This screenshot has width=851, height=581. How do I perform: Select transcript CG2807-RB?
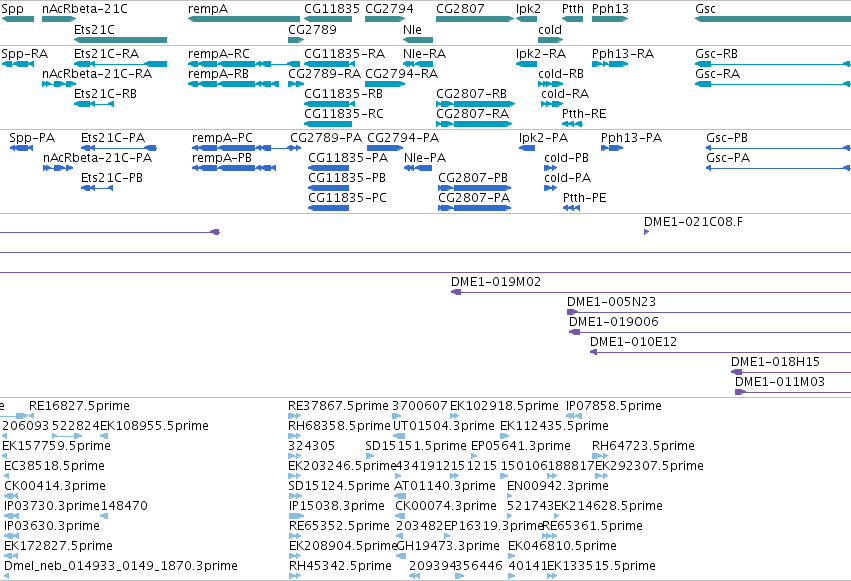pos(475,104)
